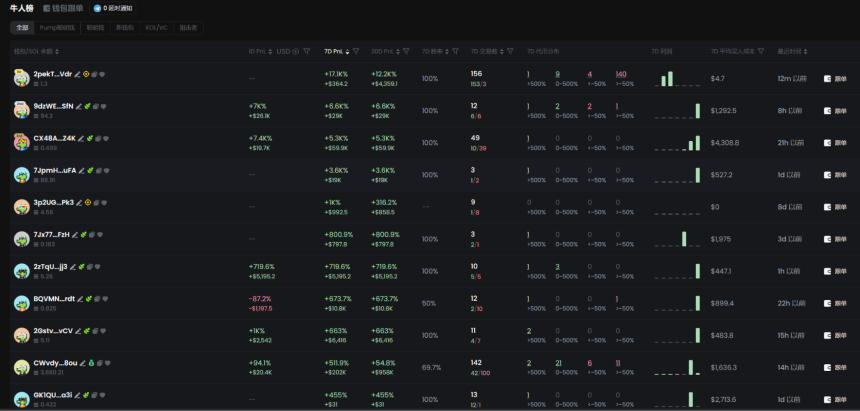Open avatar of wallet CX48A...Z4K
This screenshot has height=411, width=860.
[21, 142]
